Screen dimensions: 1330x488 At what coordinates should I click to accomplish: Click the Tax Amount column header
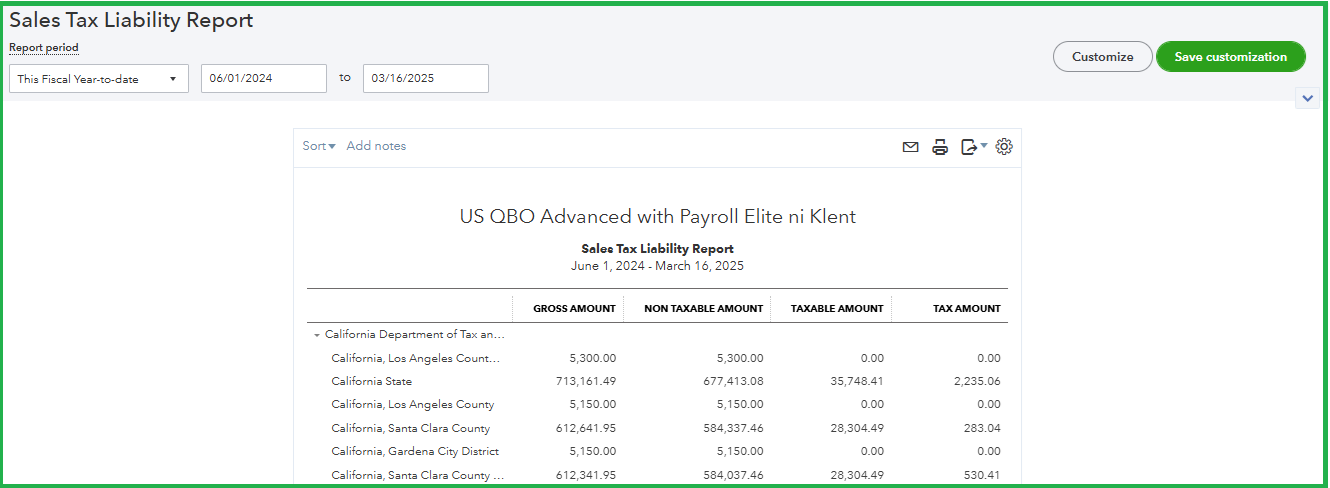(966, 309)
